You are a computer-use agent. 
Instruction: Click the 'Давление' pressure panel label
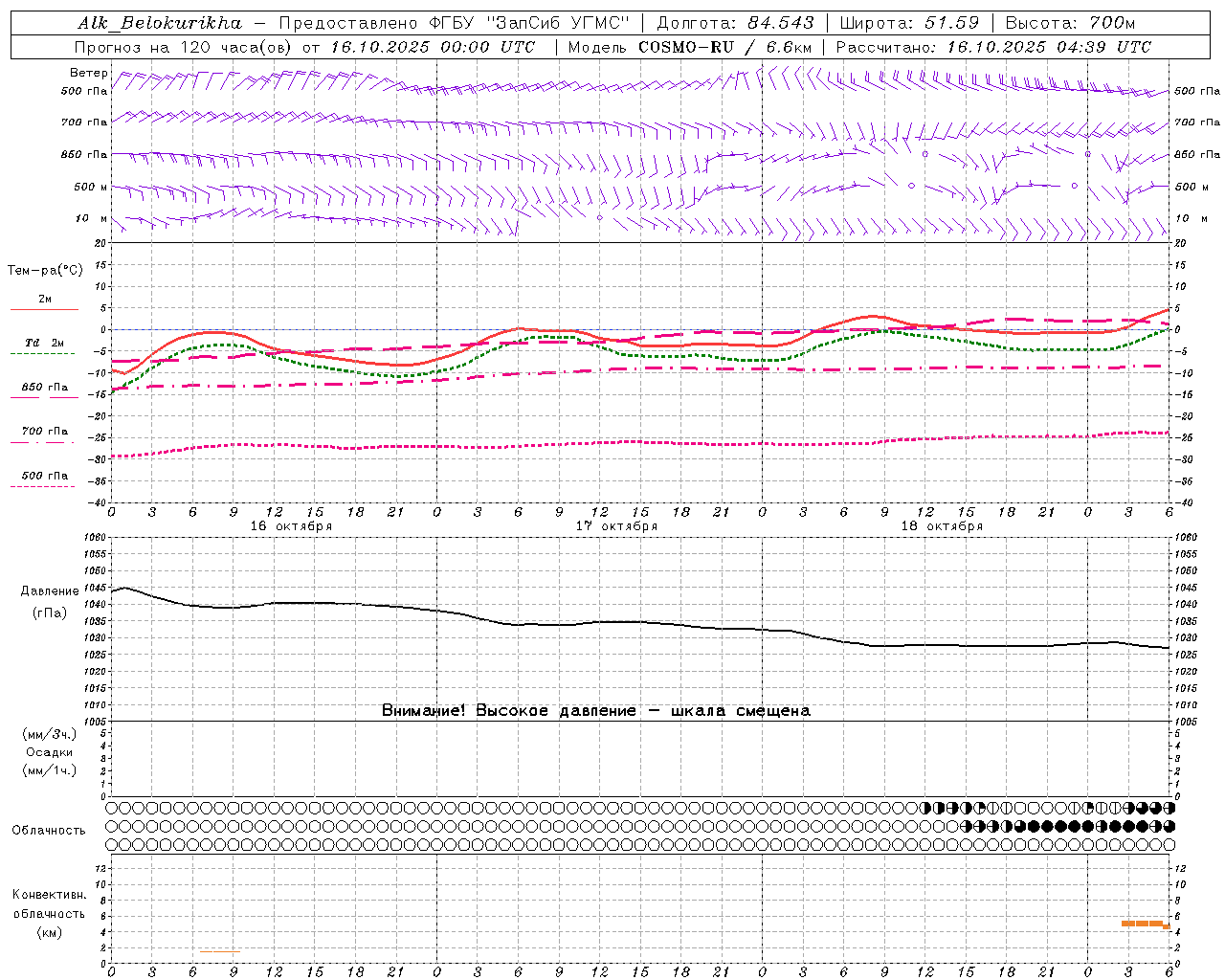[x=50, y=591]
